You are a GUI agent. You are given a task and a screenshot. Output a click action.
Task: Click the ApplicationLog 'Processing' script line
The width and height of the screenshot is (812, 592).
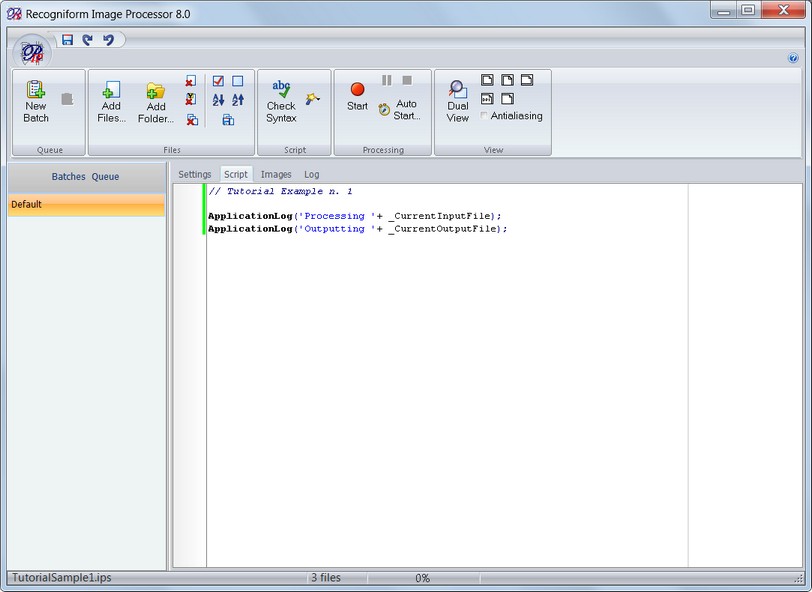354,216
